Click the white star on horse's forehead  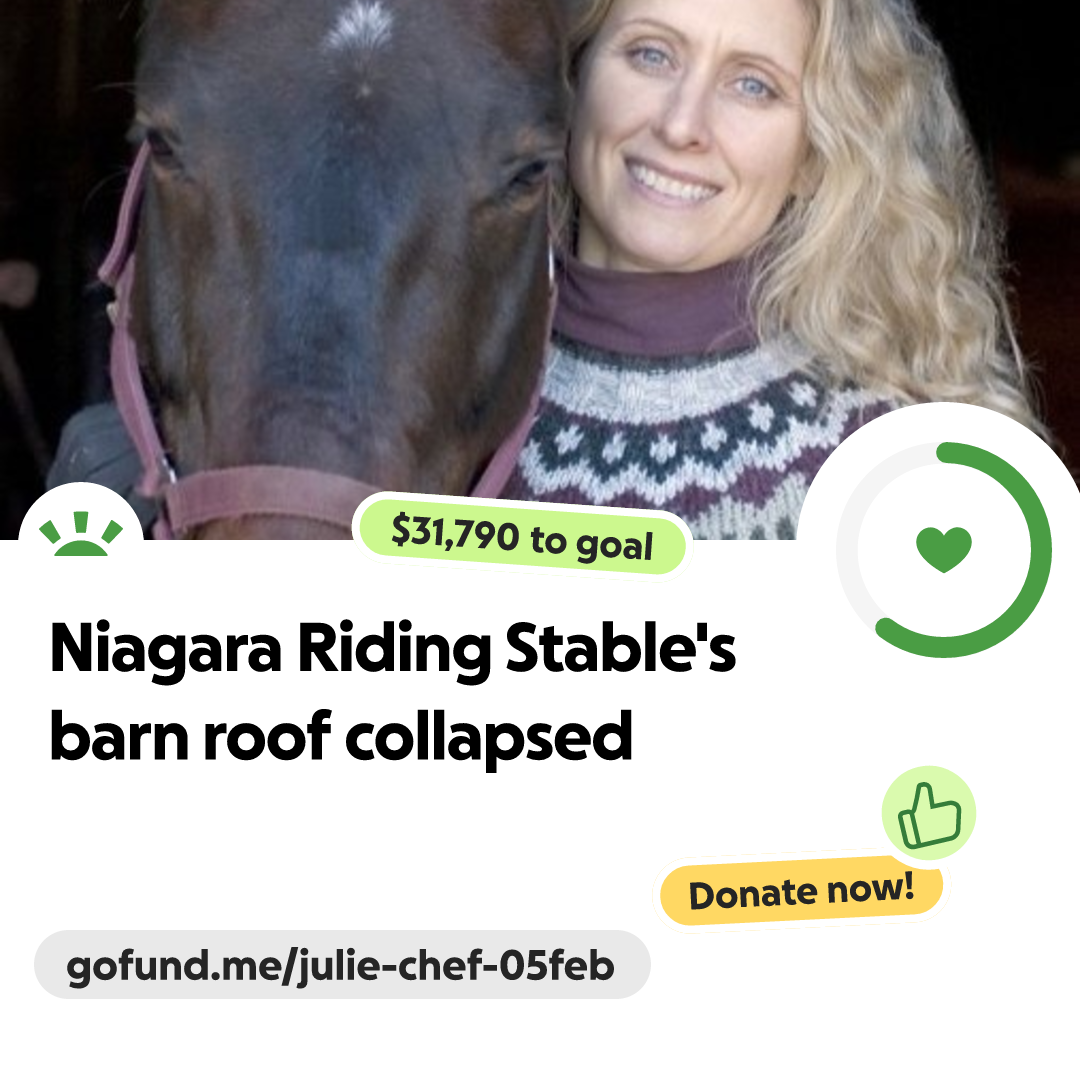click(360, 26)
